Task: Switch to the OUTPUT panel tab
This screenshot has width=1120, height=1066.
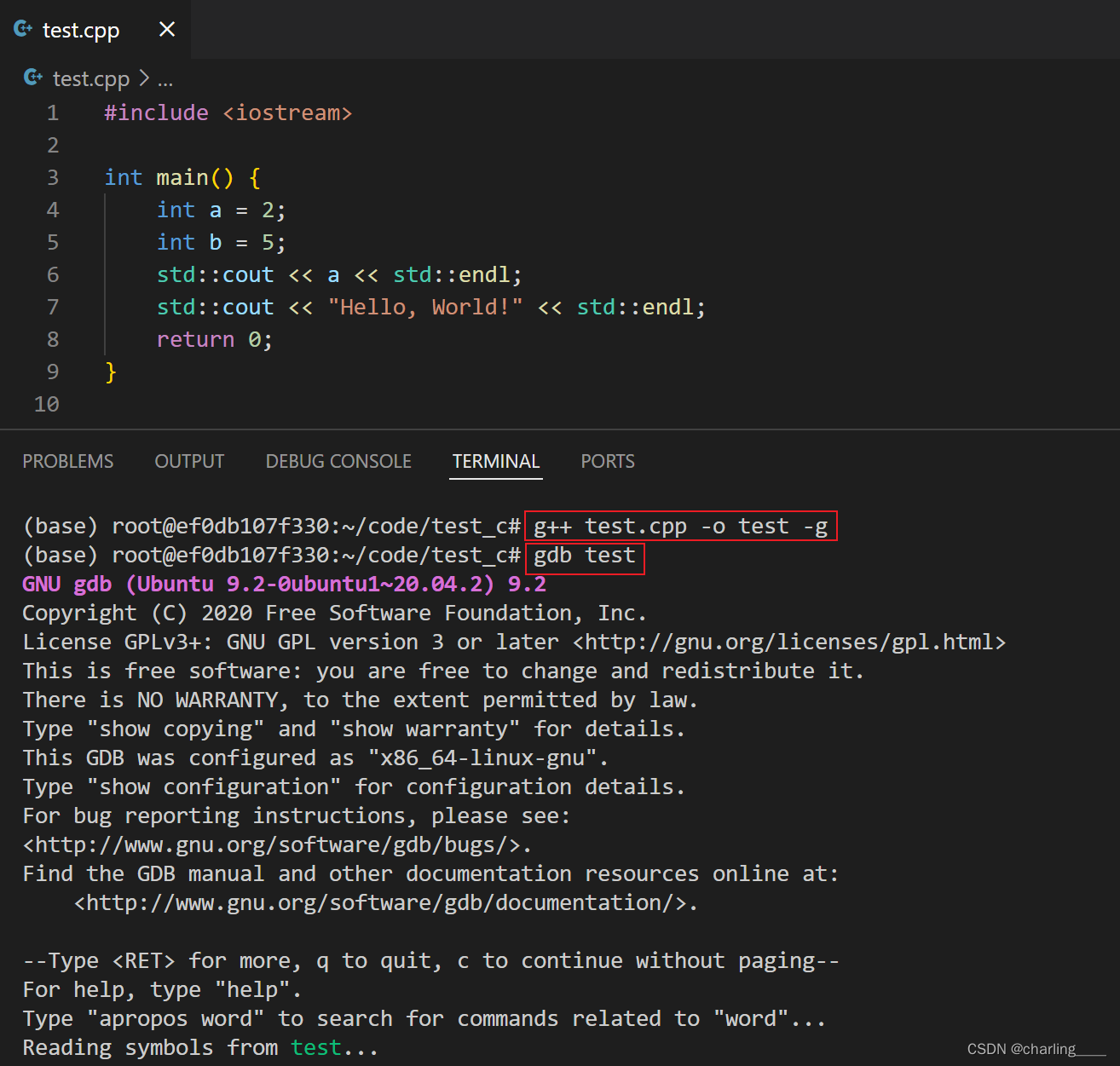Action: click(x=189, y=461)
